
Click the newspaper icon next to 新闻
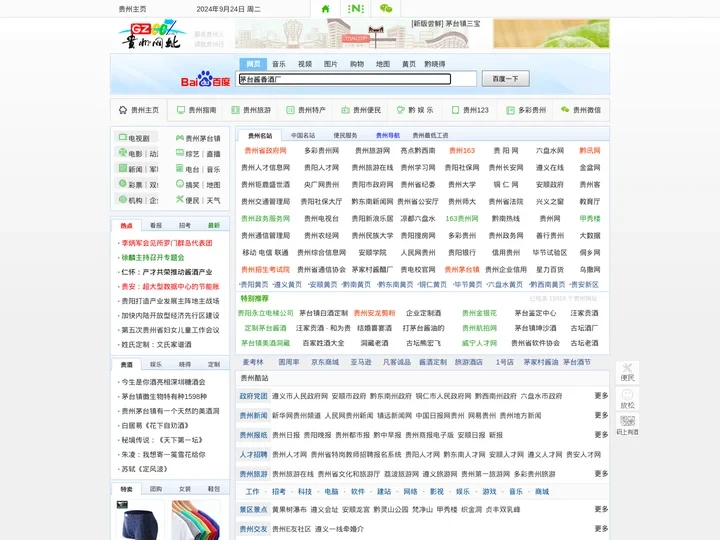tap(123, 168)
